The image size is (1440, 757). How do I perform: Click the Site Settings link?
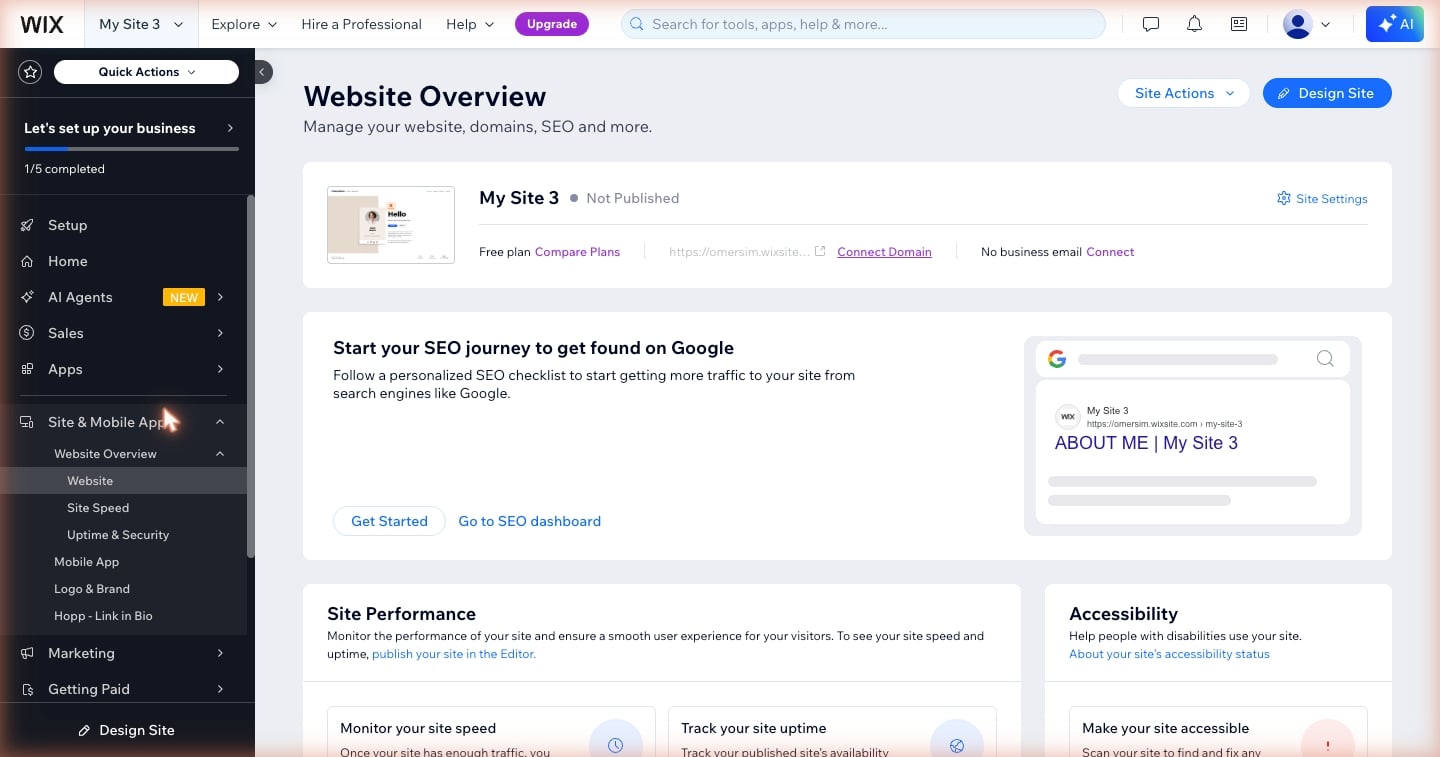click(1331, 199)
